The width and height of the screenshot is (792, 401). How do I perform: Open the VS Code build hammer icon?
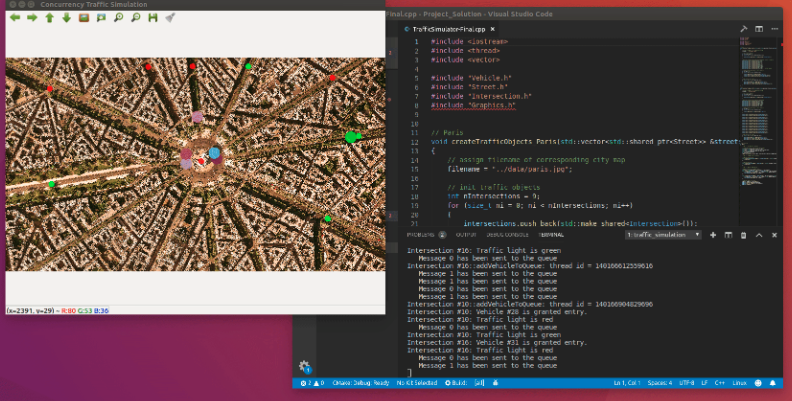click(x=744, y=29)
